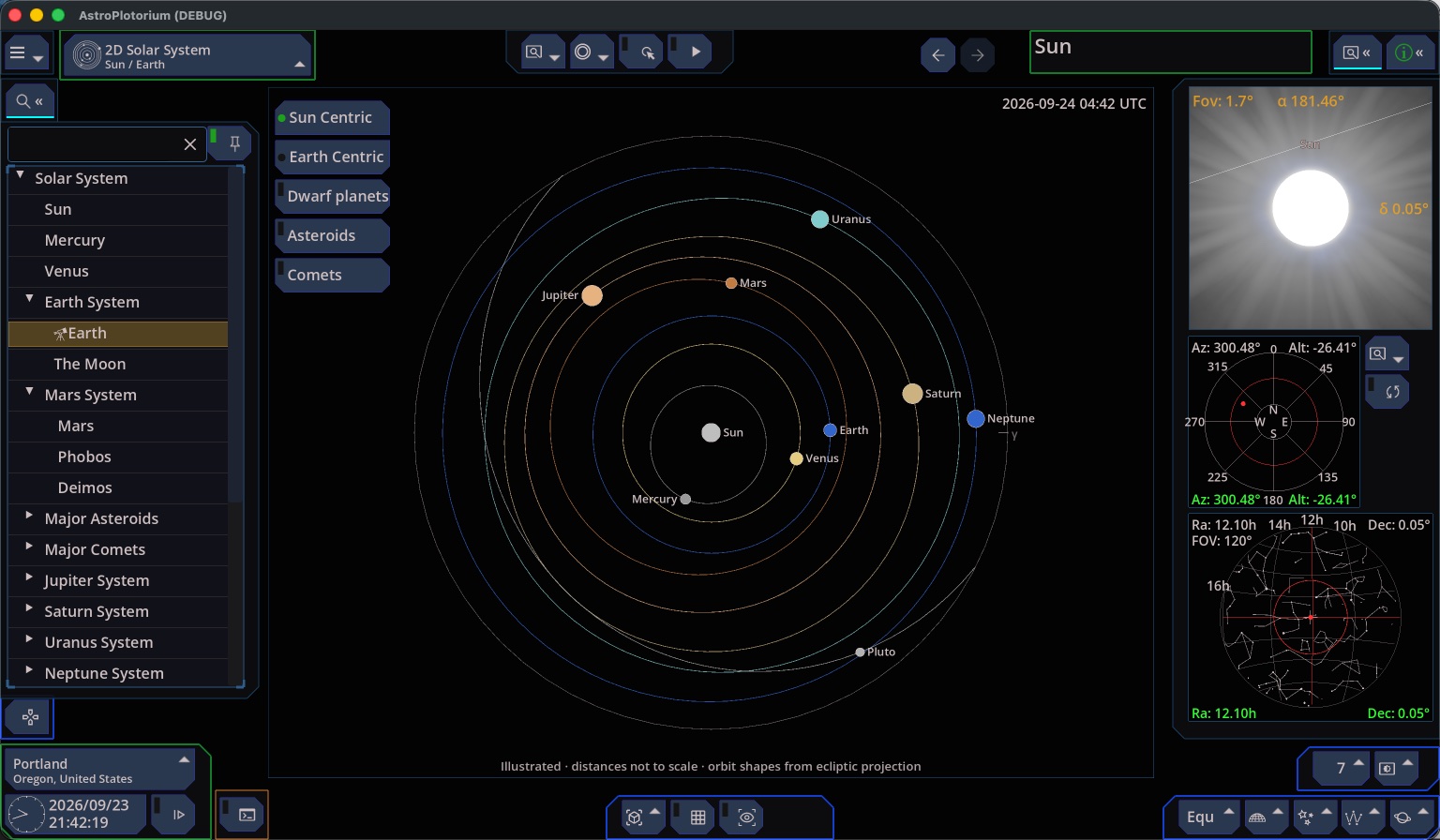Click the Uranus planet marker
This screenshot has height=840, width=1440.
[819, 219]
